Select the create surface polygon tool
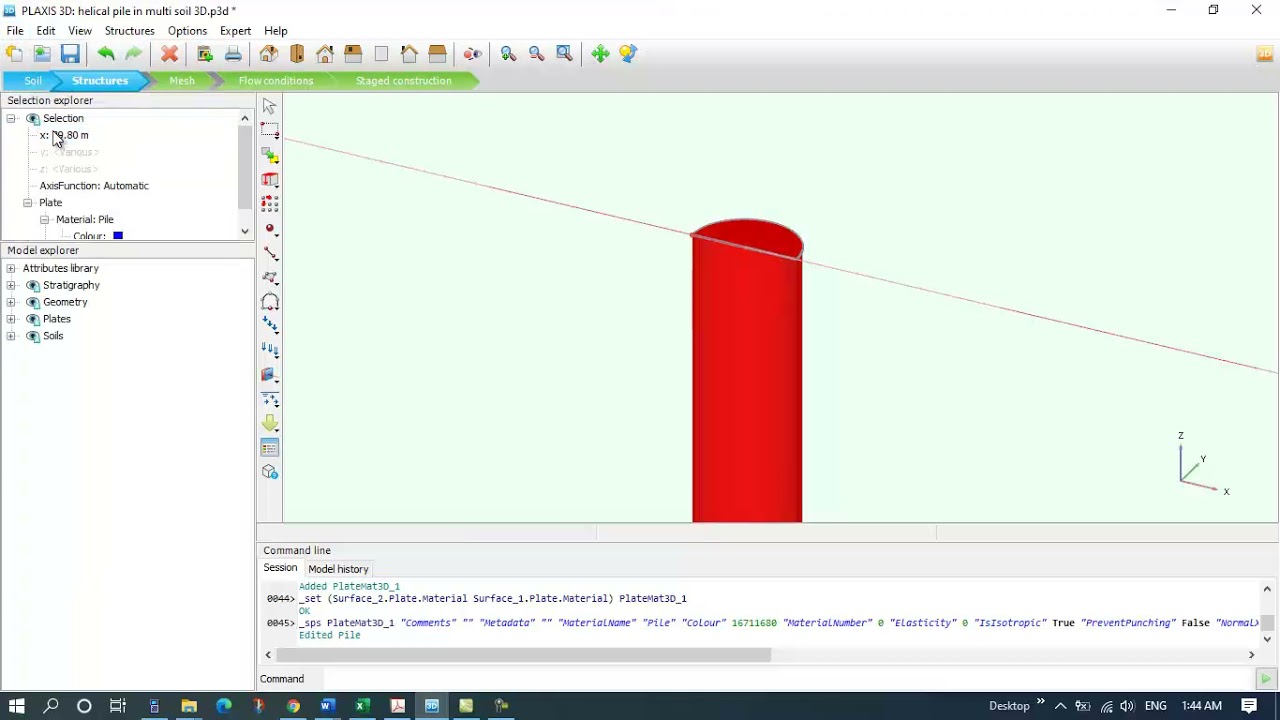This screenshot has height=720, width=1280. pyautogui.click(x=269, y=278)
